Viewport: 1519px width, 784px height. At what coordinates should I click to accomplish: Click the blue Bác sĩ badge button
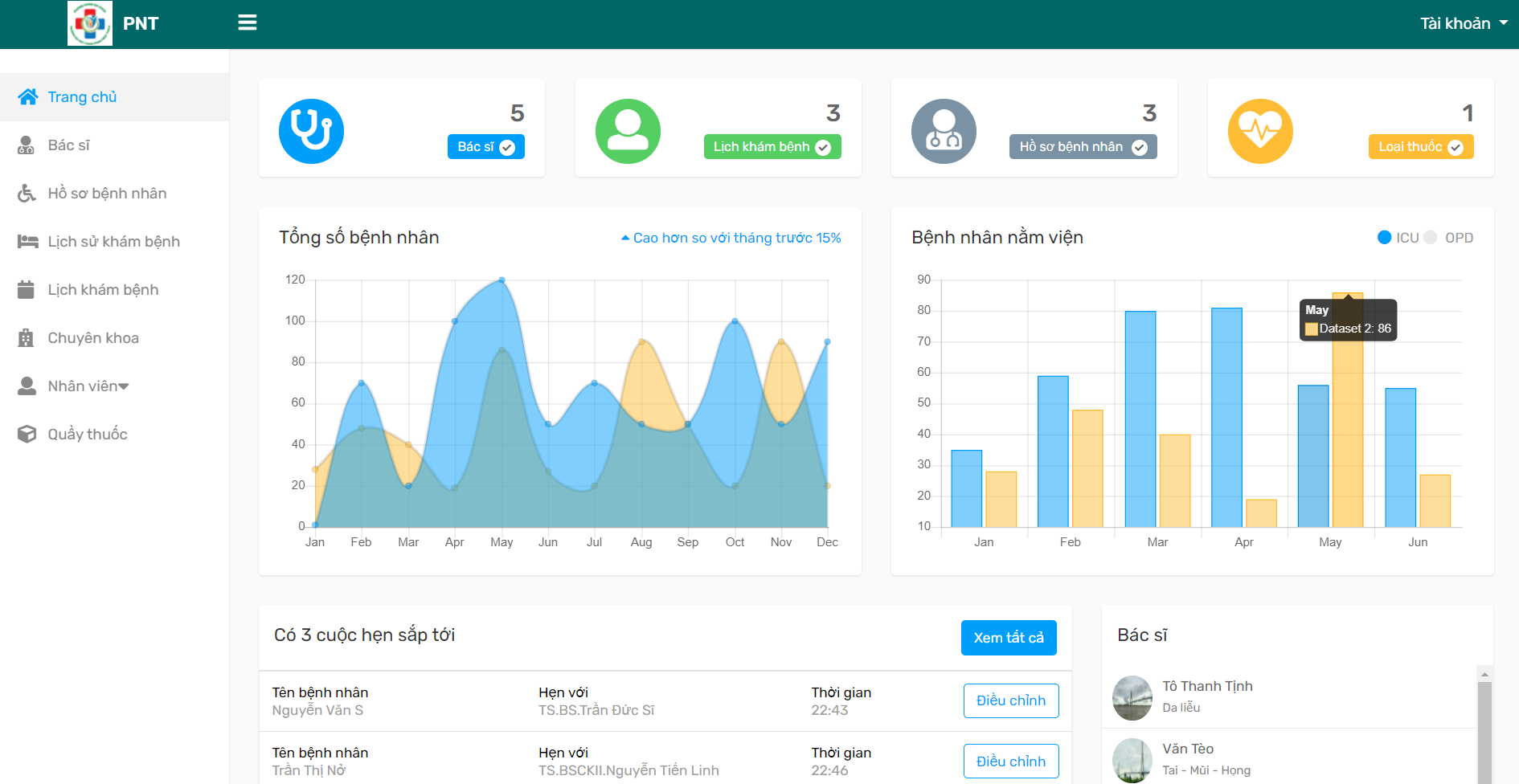[x=485, y=147]
